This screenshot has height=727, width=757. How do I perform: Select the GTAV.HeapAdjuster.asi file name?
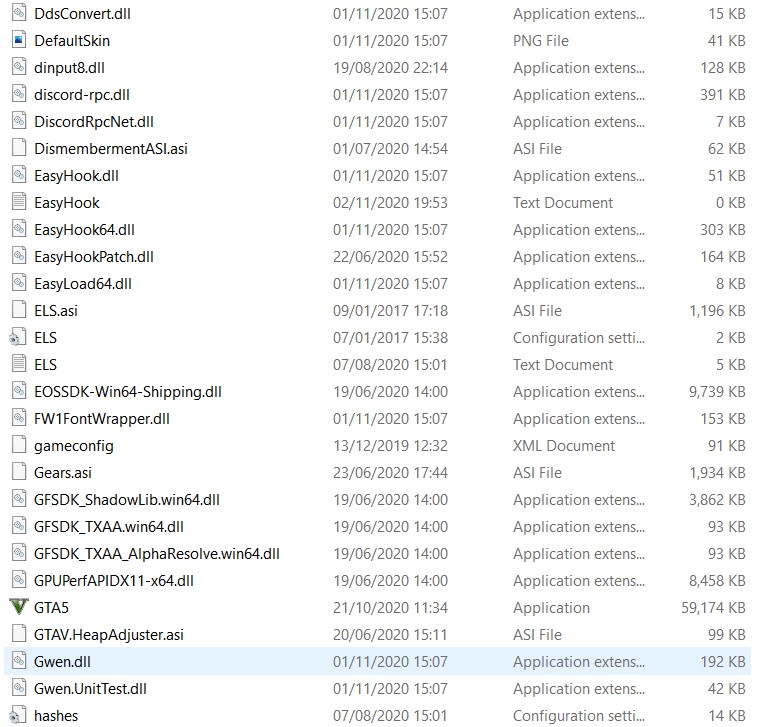pos(109,634)
